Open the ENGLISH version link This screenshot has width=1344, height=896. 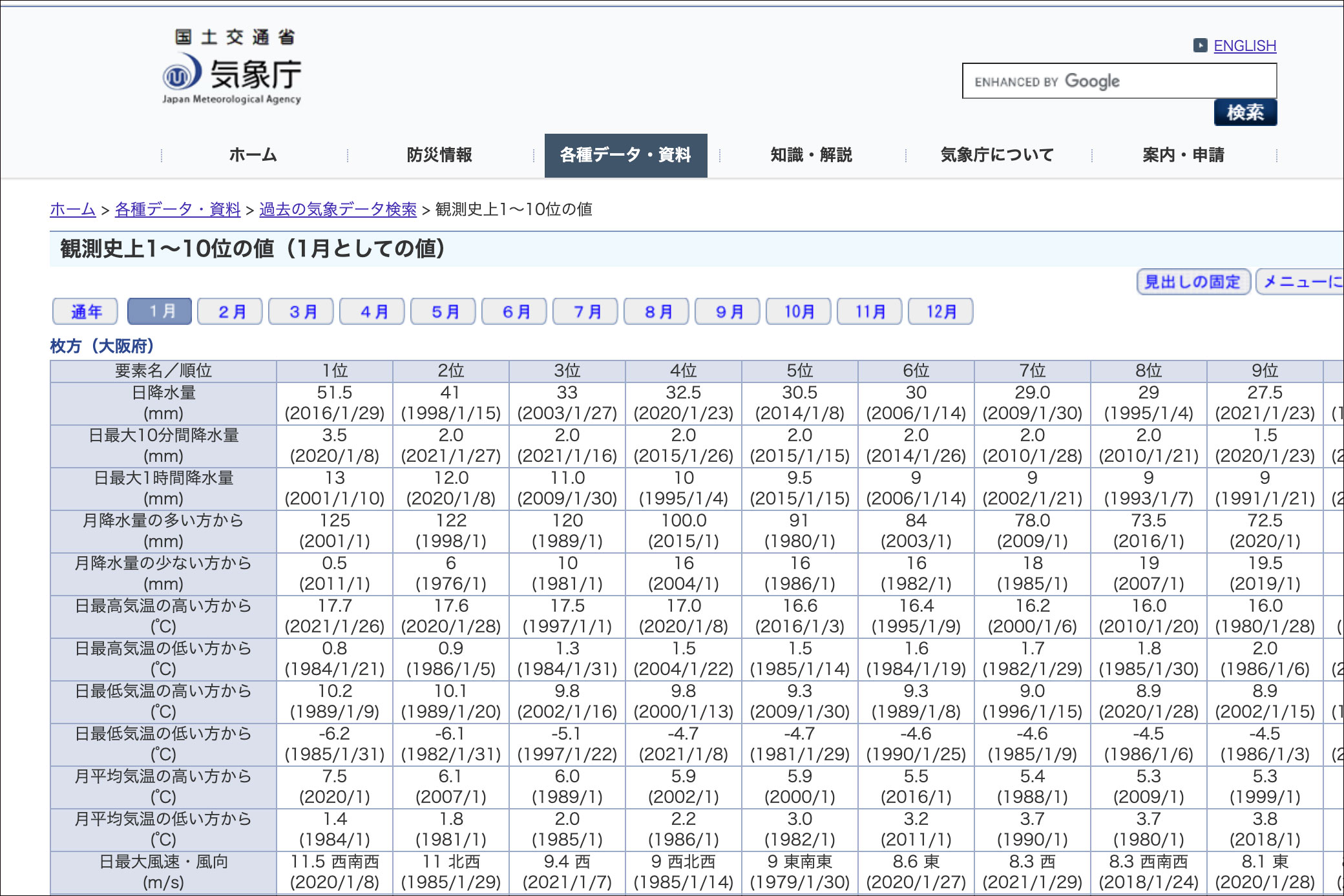point(1244,46)
